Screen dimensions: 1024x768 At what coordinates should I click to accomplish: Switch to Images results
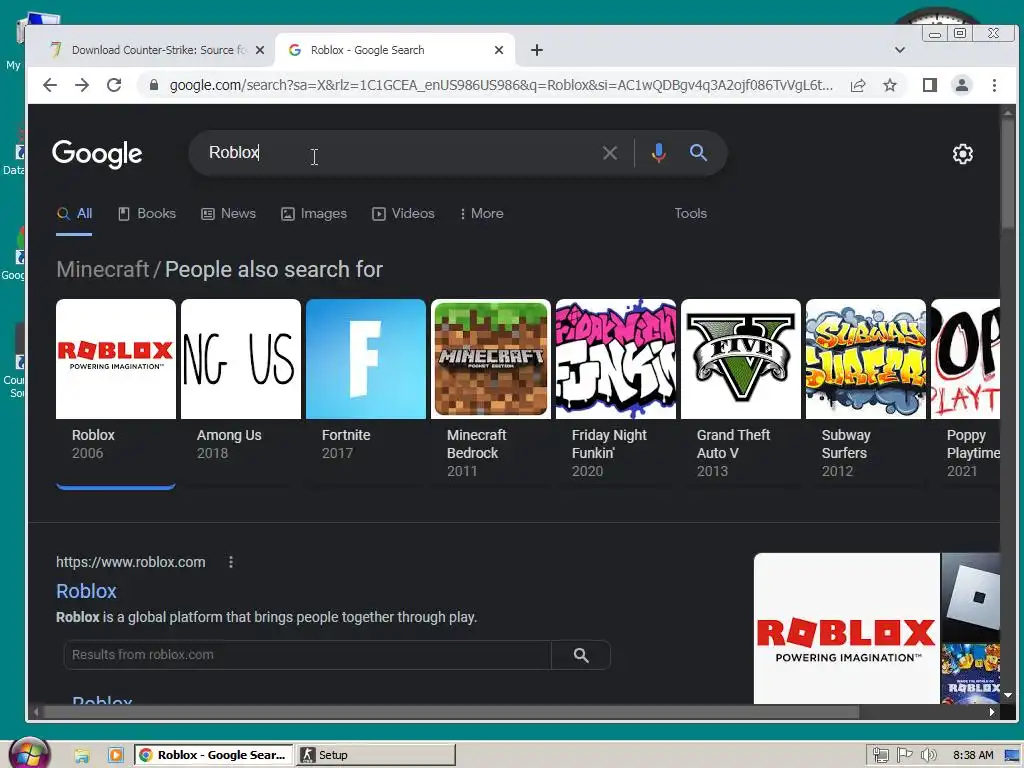coord(314,214)
